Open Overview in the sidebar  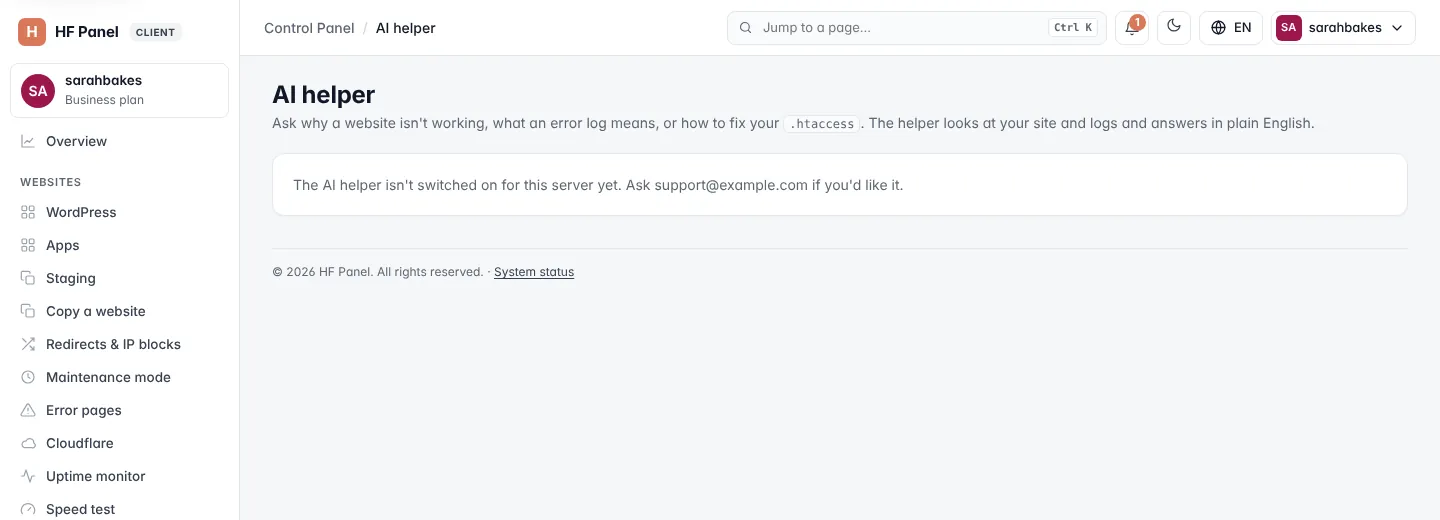click(120, 141)
